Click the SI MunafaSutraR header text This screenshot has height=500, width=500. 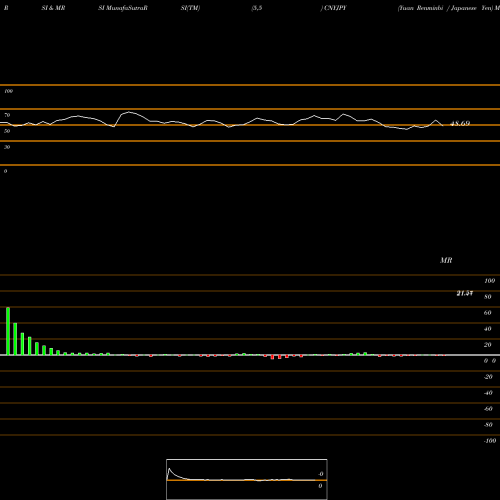pos(123,8)
